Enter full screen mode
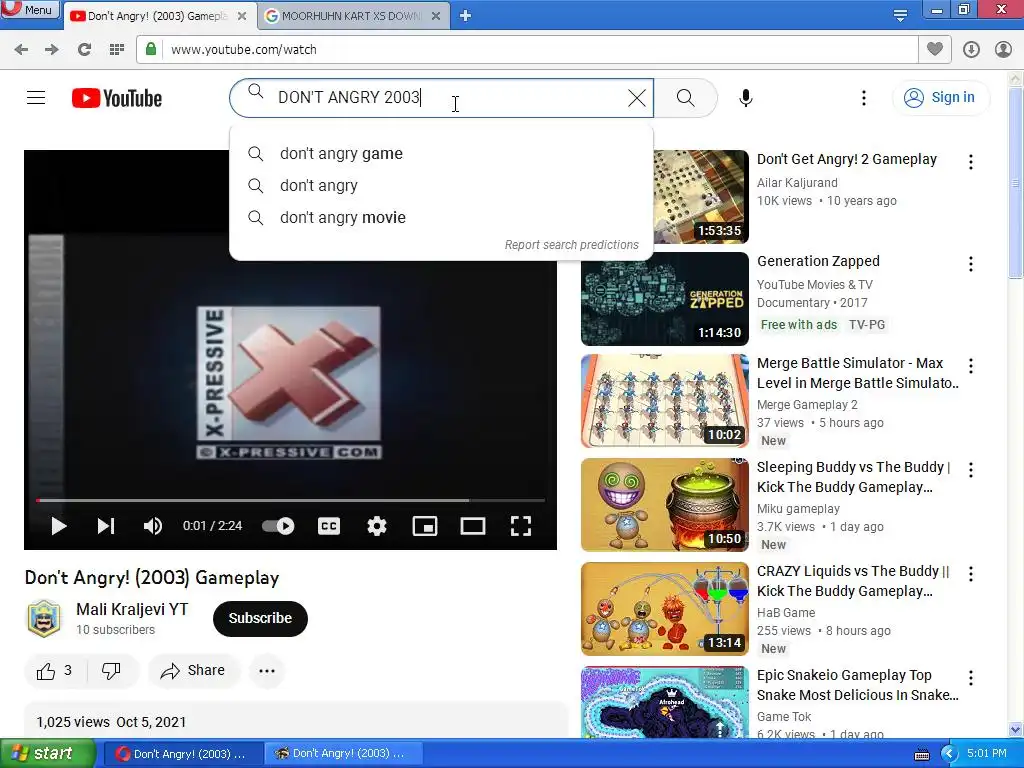This screenshot has height=768, width=1024. click(x=520, y=526)
